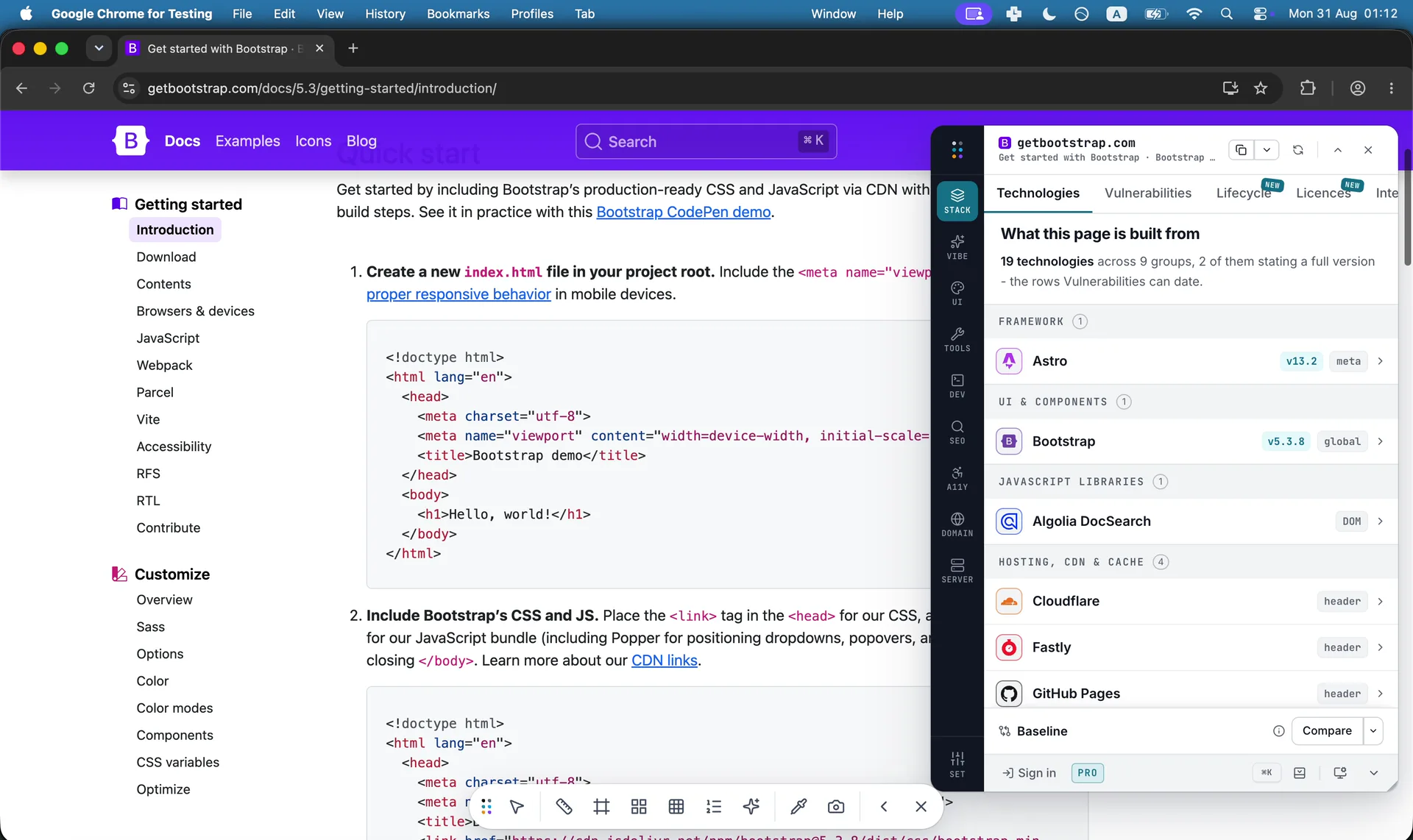This screenshot has height=840, width=1413.
Task: Open the Blog link in navbar
Action: click(x=361, y=141)
